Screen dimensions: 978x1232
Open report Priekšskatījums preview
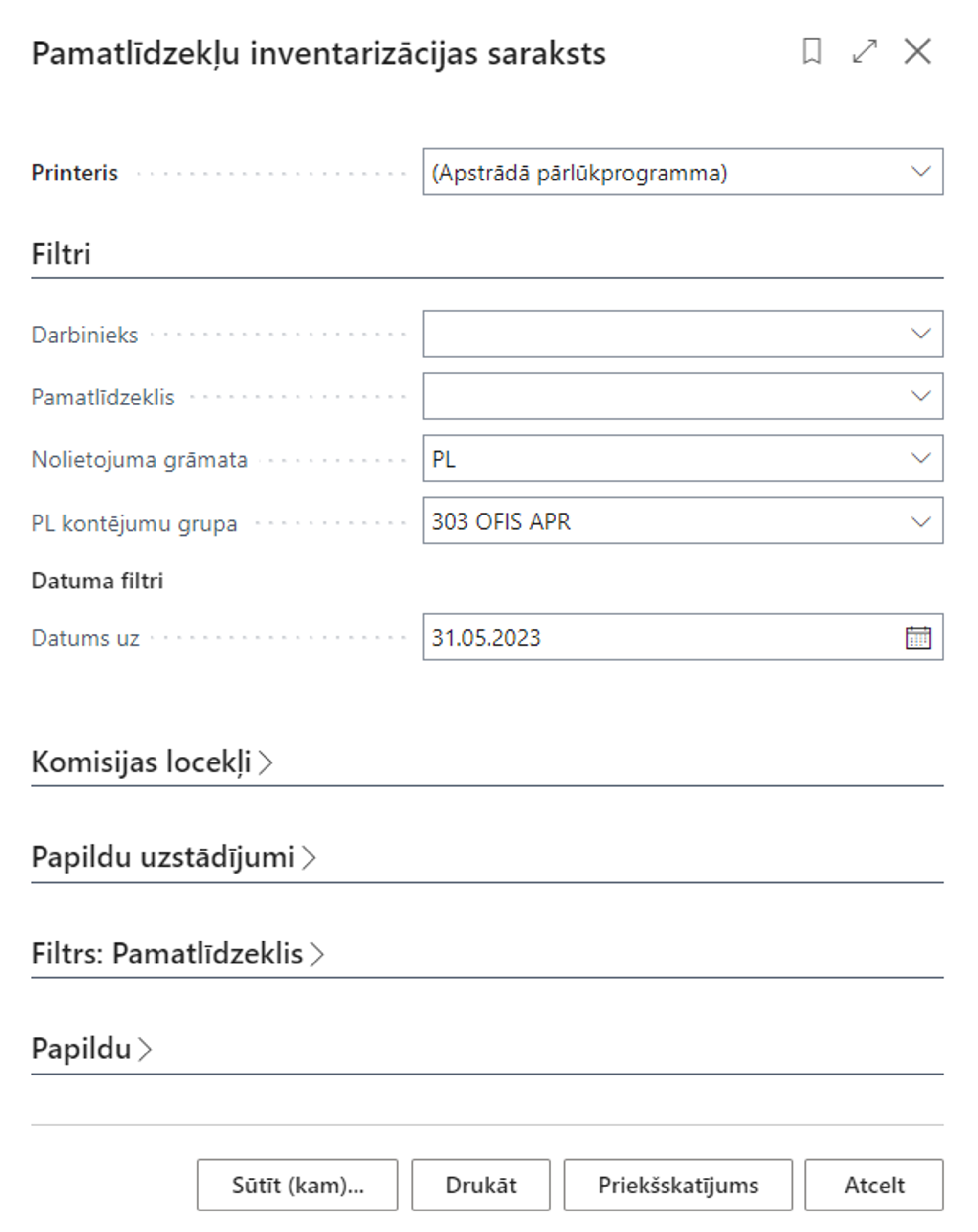pos(678,1185)
